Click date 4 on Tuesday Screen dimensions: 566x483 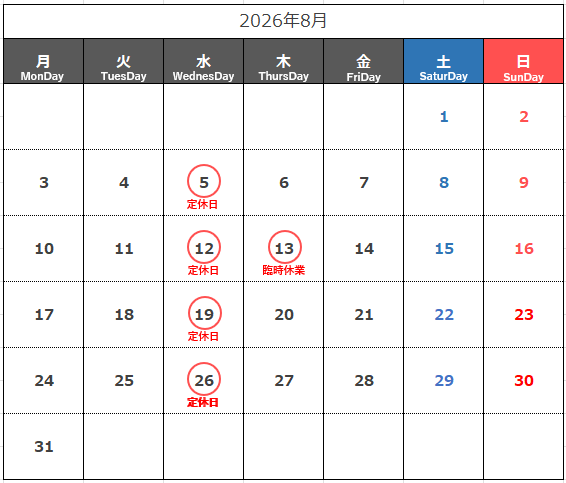124,183
